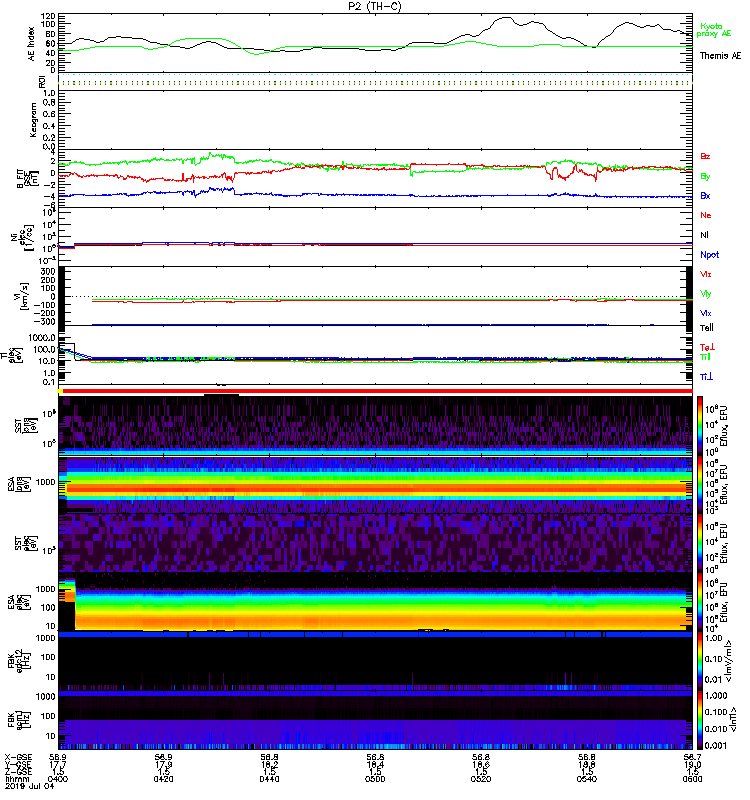Click the "-300" tick on Vi axis
Screen dimensions: 750x800
pos(45,321)
